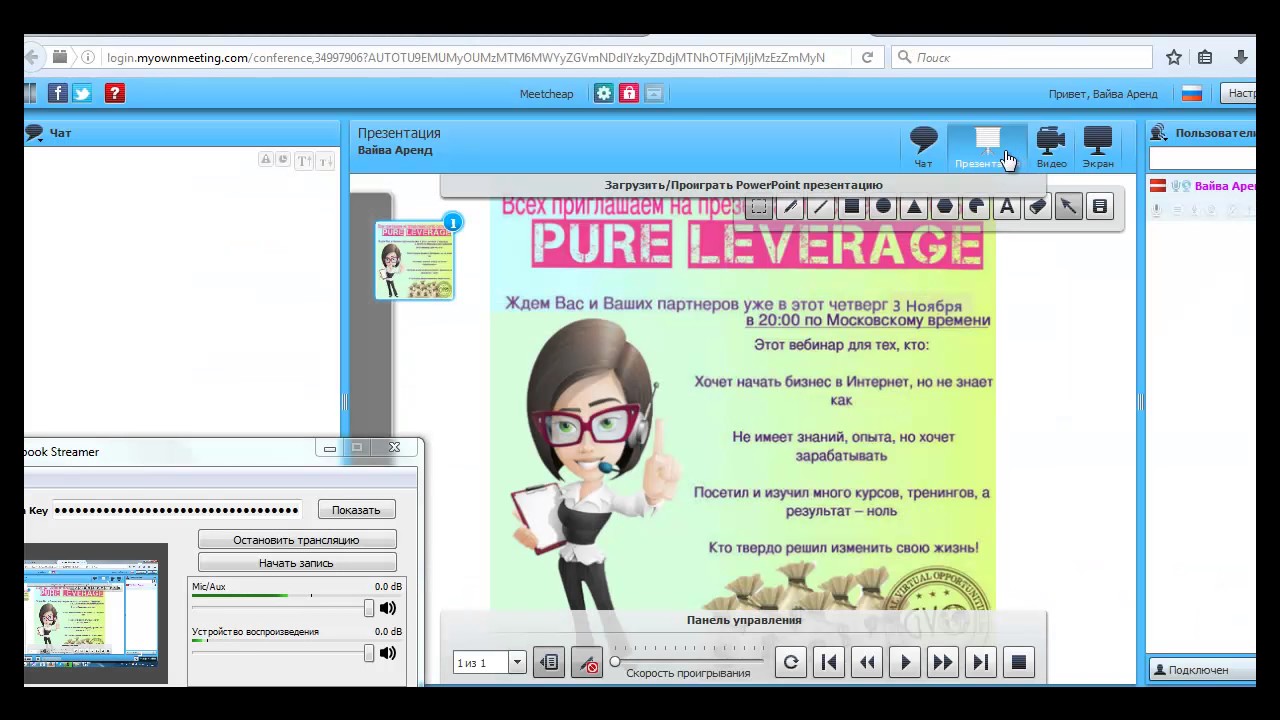This screenshot has height=720, width=1280.
Task: Switch to the Презентация tab
Action: (x=986, y=147)
